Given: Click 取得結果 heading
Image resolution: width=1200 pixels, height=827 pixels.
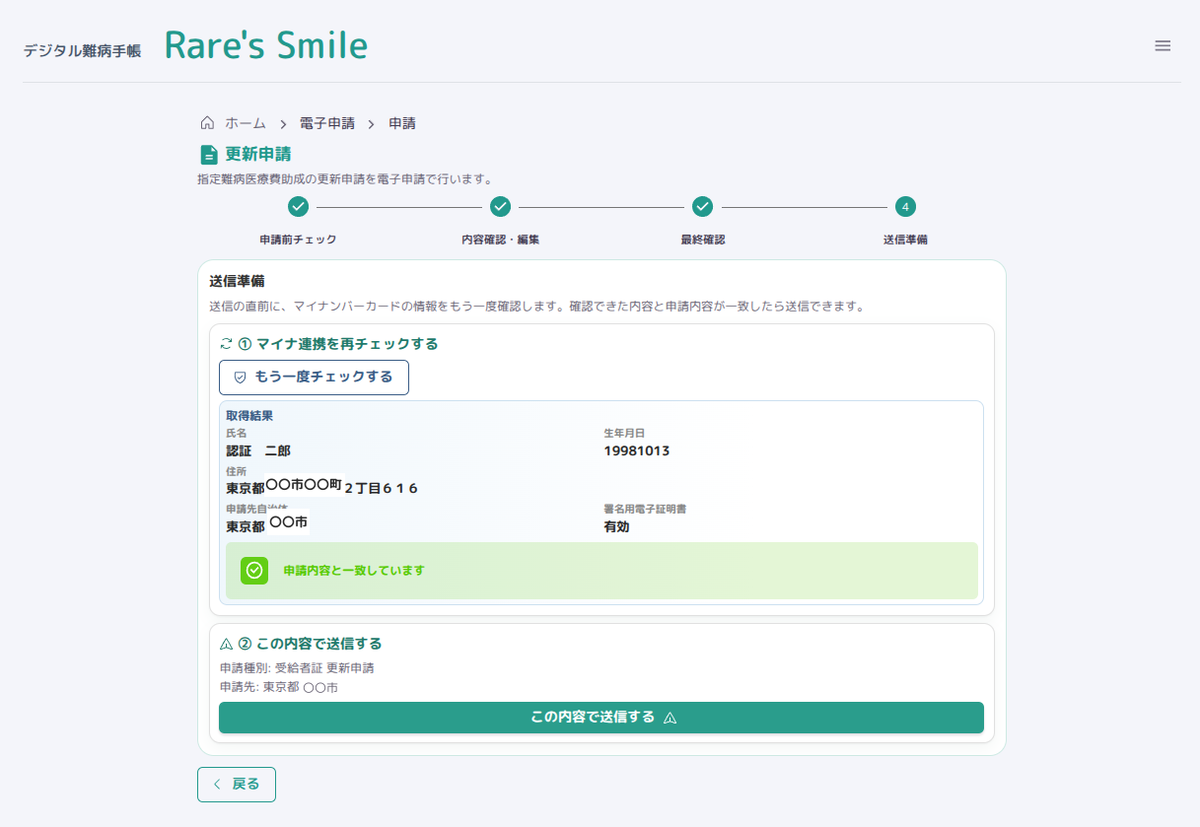Looking at the screenshot, I should [x=250, y=415].
